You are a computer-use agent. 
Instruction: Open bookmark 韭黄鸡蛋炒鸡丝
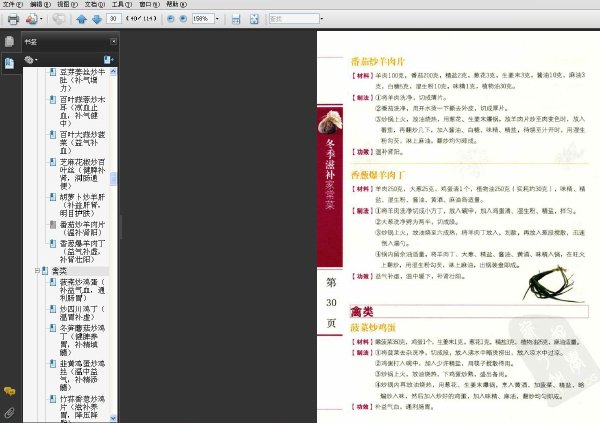[82, 375]
